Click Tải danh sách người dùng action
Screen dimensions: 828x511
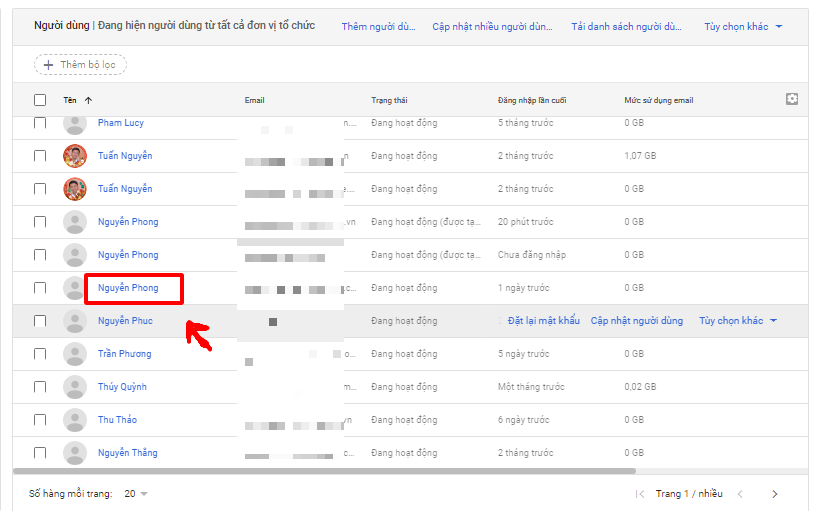(x=626, y=27)
